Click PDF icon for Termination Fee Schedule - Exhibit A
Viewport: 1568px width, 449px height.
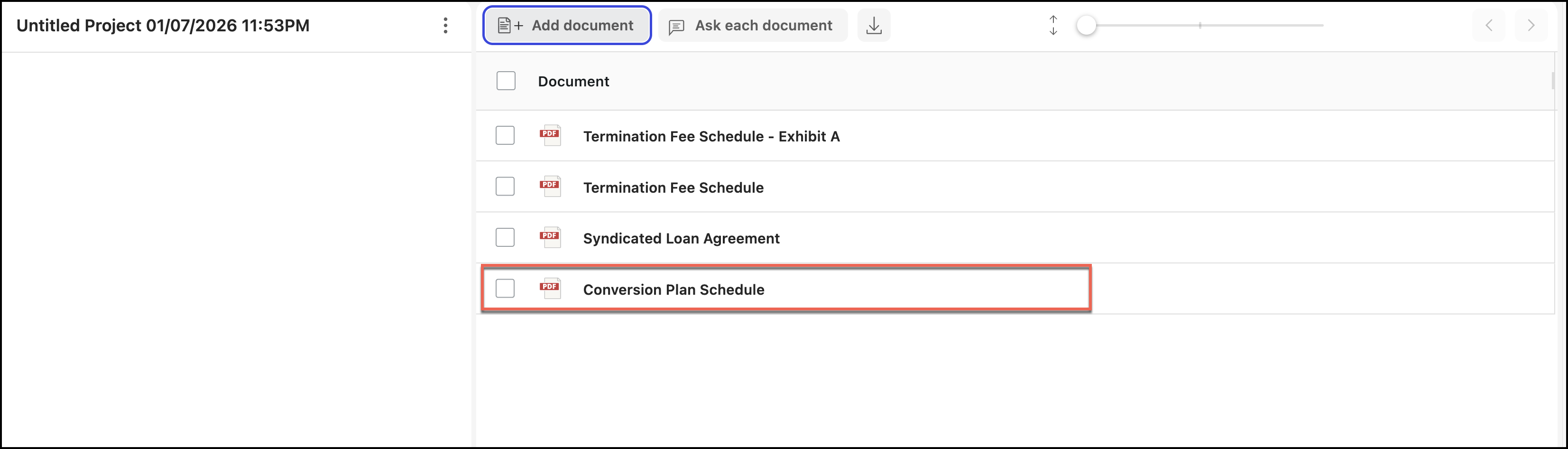pyautogui.click(x=550, y=135)
